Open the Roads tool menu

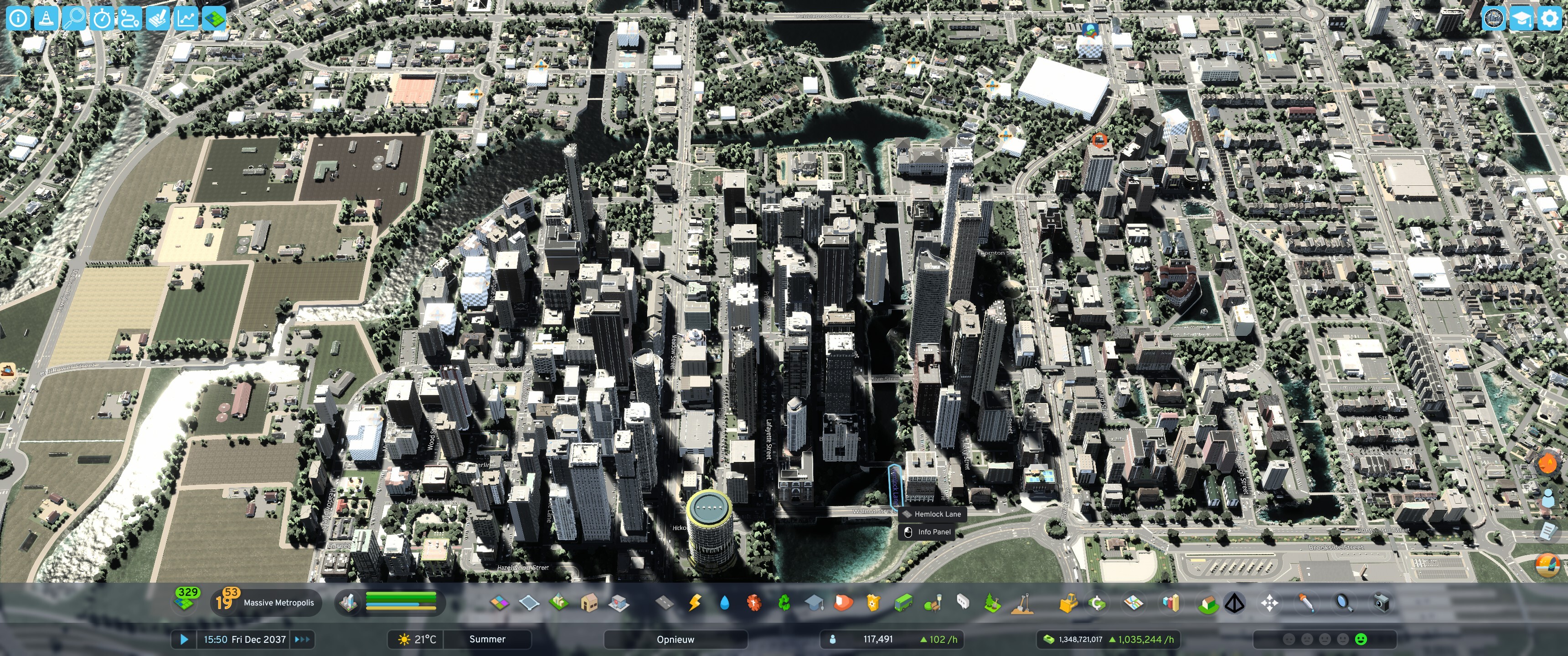point(664,602)
